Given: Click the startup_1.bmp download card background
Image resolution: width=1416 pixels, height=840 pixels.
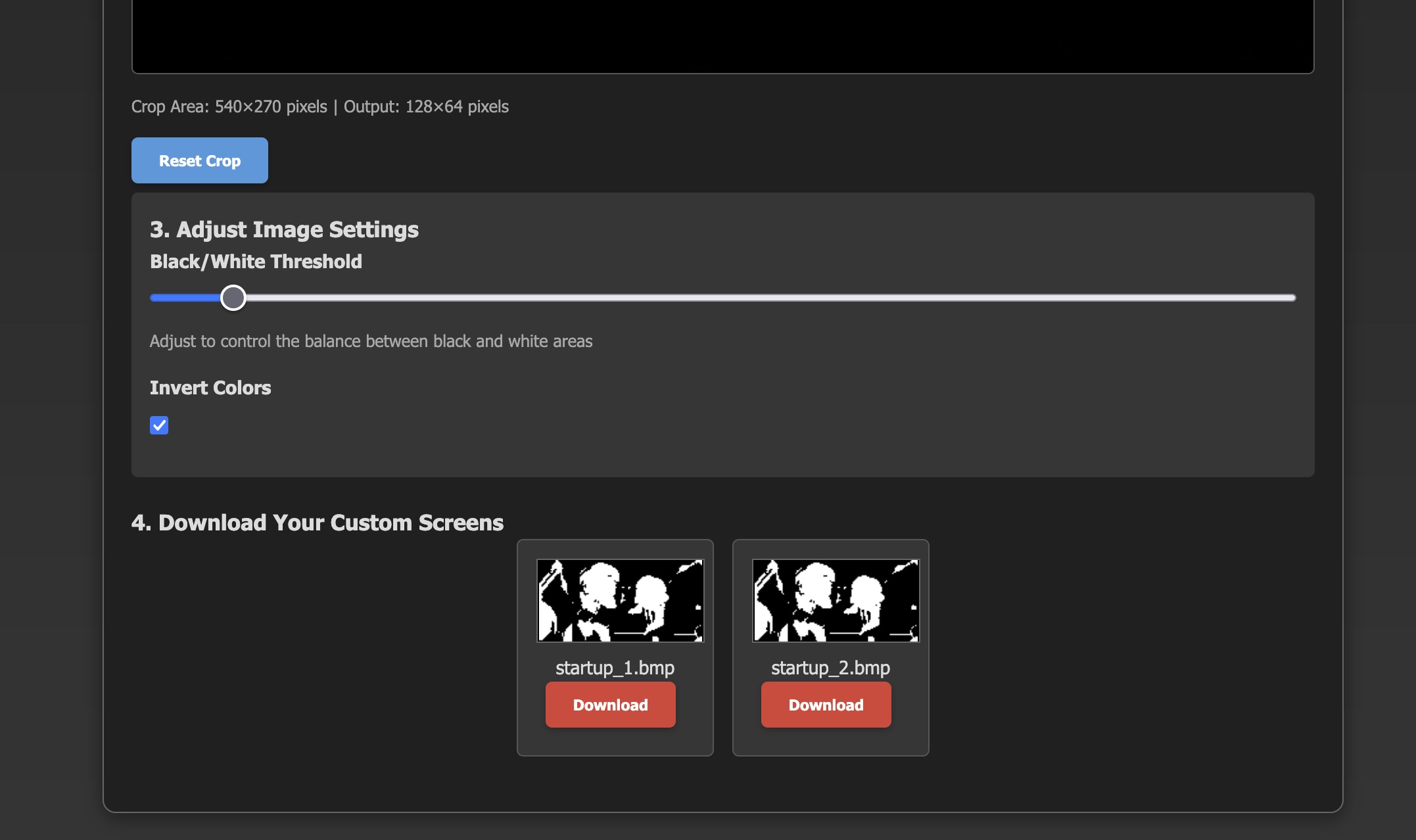Looking at the screenshot, I should (x=528, y=739).
